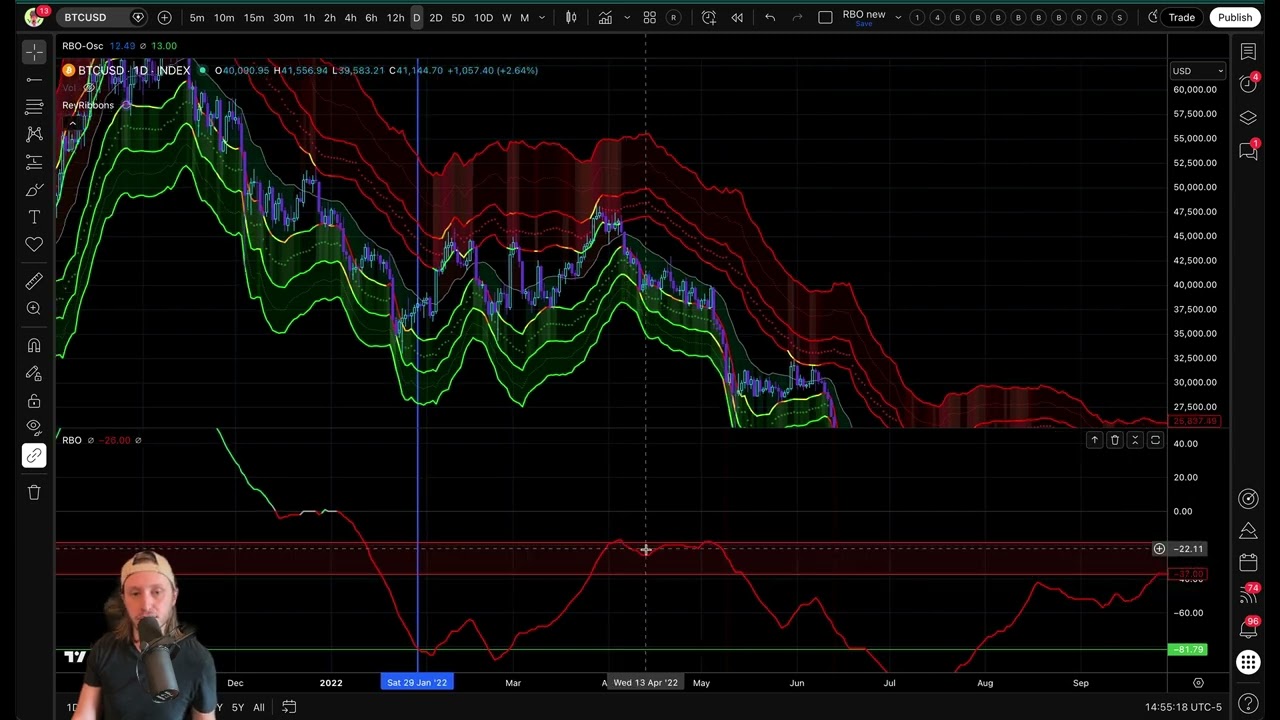
Task: Select the ruler measure tool
Action: (34, 281)
